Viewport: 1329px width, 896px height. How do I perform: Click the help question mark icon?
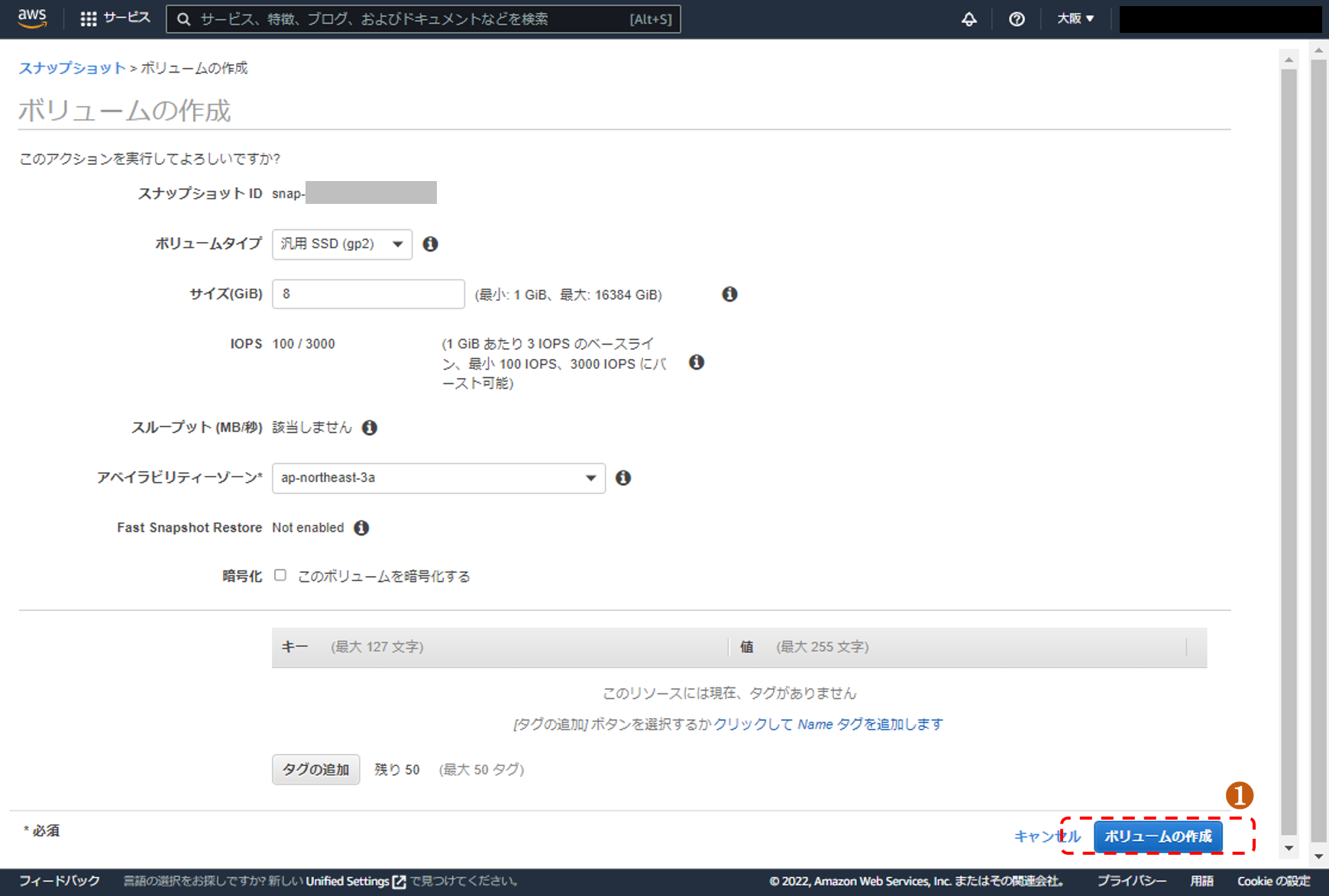tap(1017, 19)
